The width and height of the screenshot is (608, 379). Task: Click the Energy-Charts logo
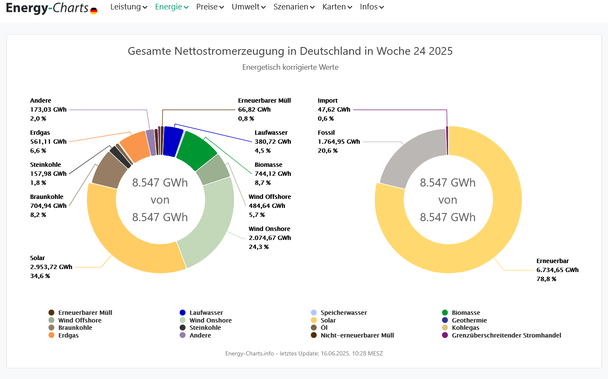click(47, 8)
